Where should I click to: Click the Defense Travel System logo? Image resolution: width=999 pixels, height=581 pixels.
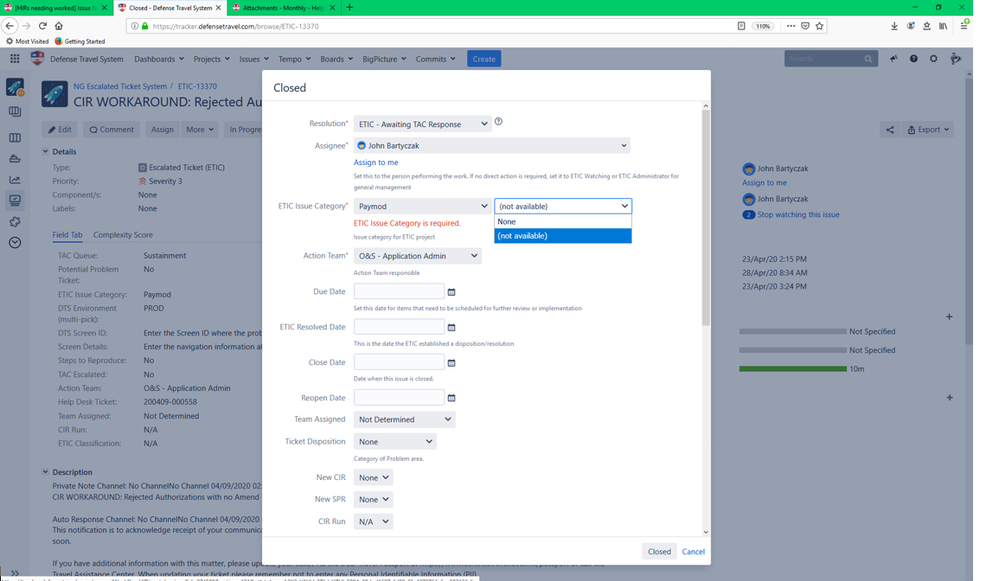[38, 59]
